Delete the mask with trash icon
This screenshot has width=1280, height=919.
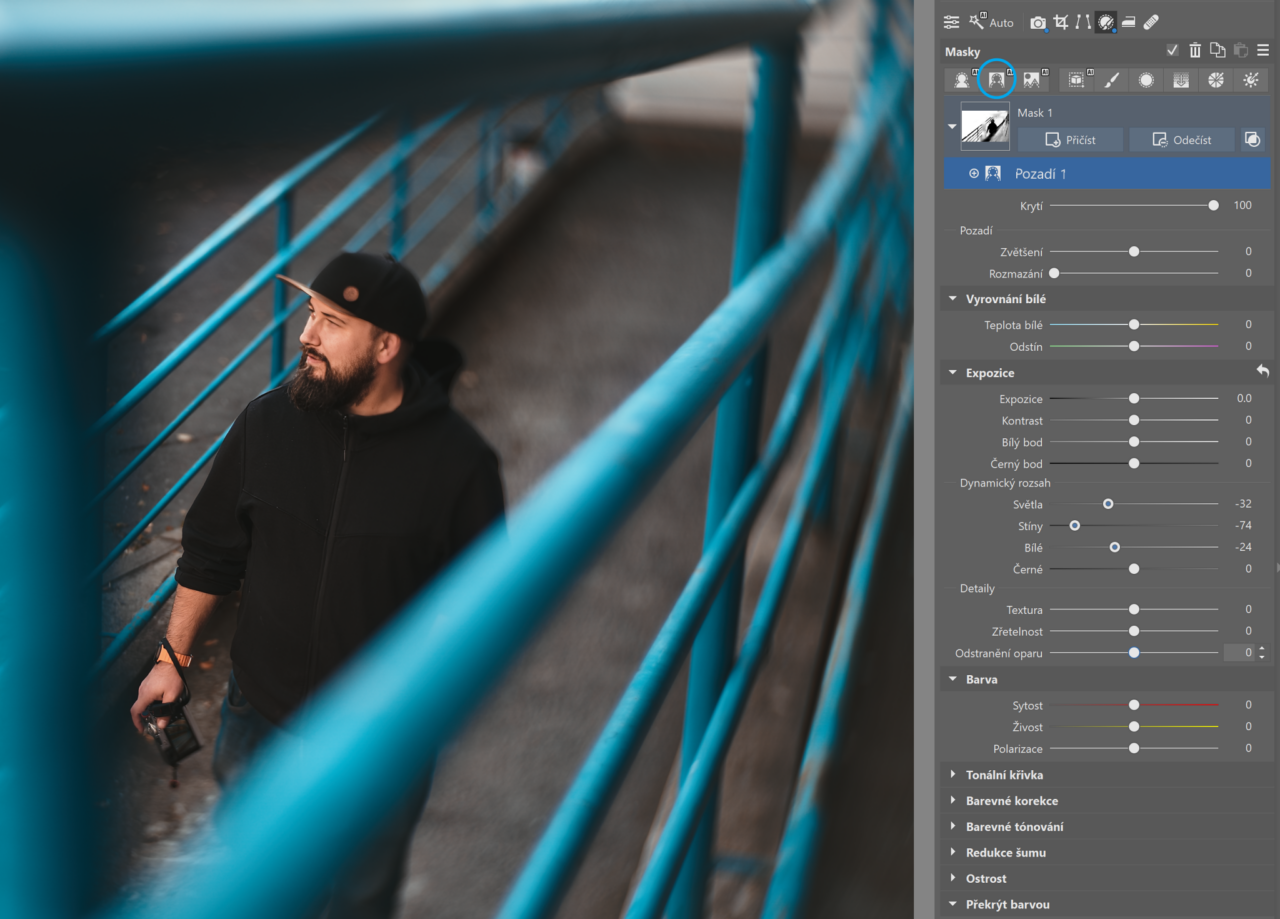[1195, 51]
